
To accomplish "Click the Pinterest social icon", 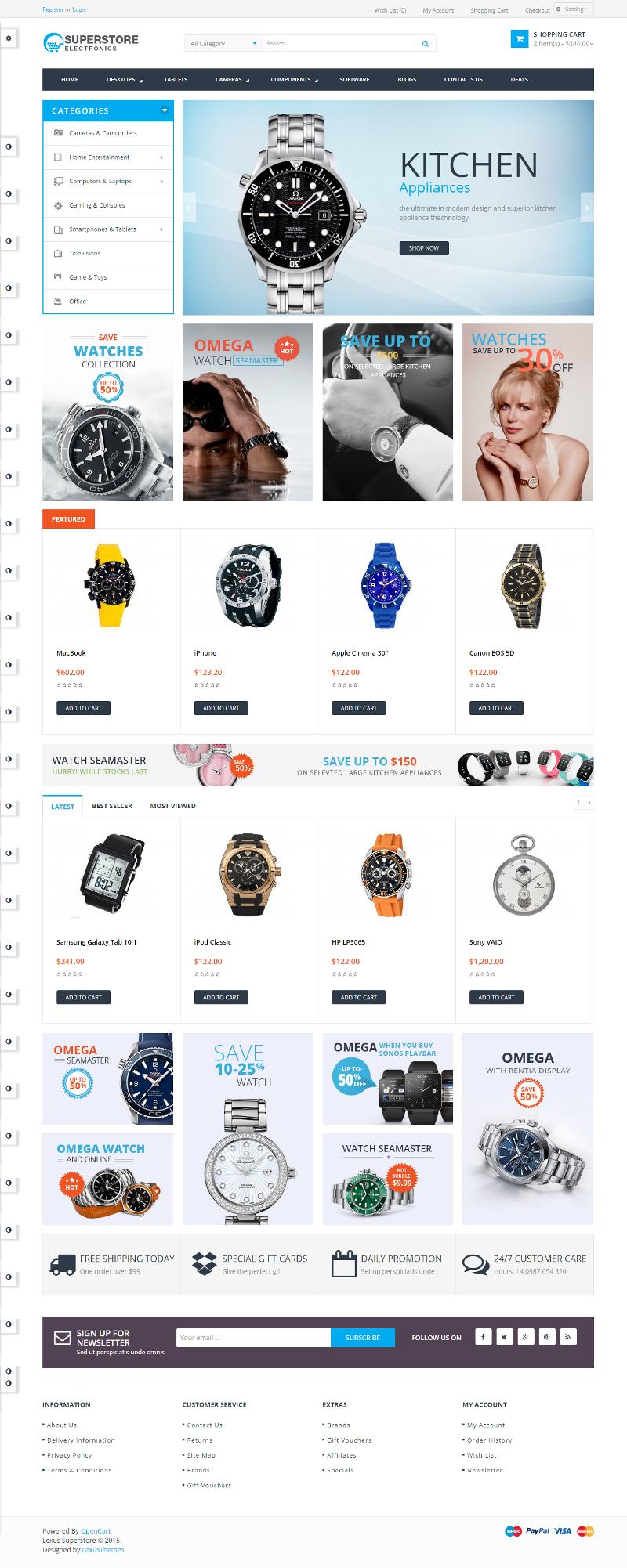I will click(x=546, y=1337).
